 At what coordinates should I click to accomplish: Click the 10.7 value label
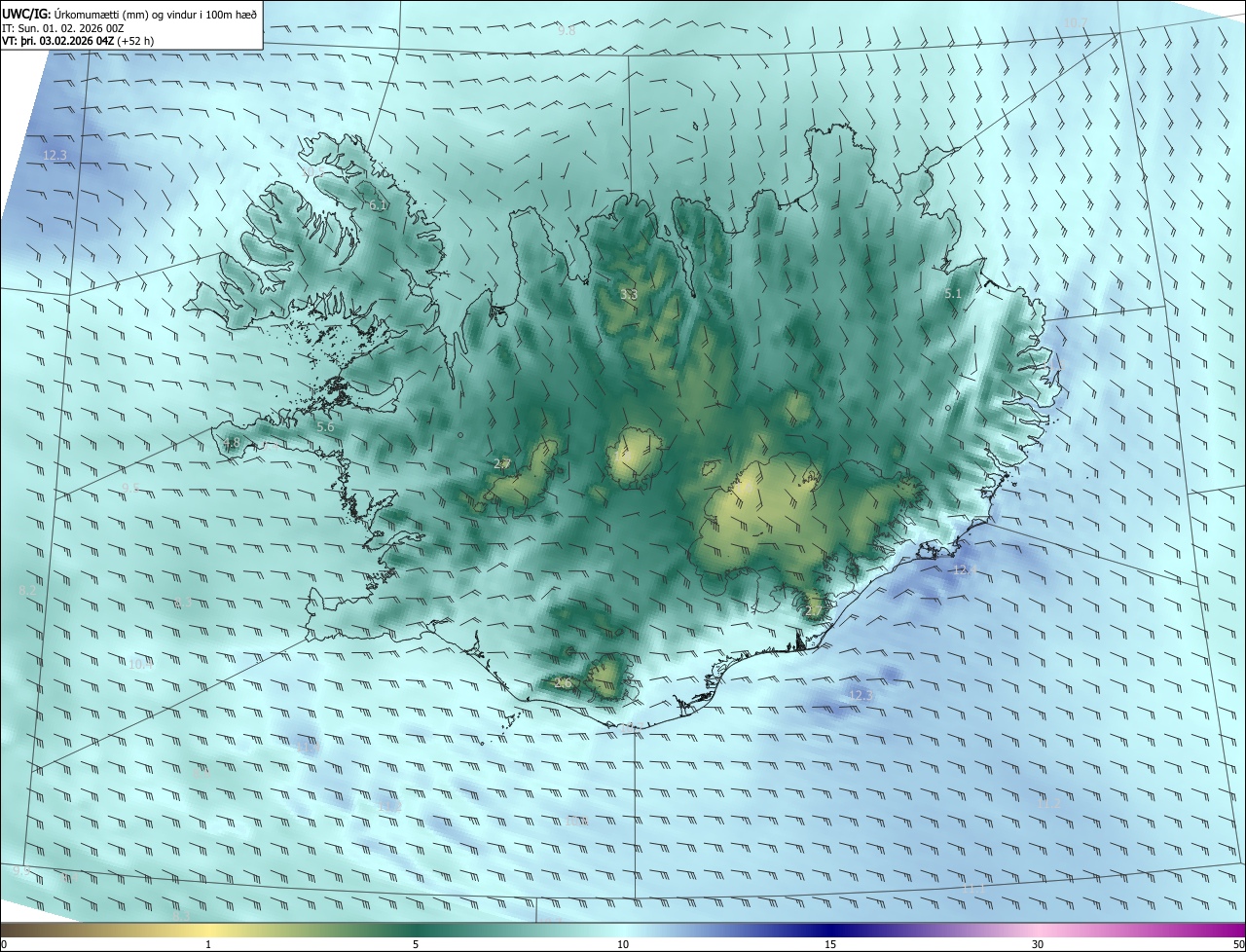pos(1075,22)
